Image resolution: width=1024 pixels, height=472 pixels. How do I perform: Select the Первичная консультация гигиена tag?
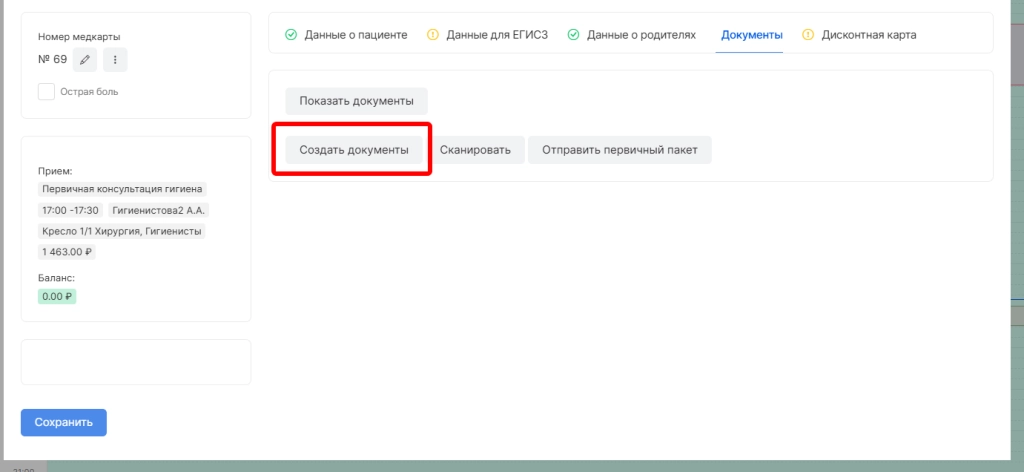click(122, 189)
